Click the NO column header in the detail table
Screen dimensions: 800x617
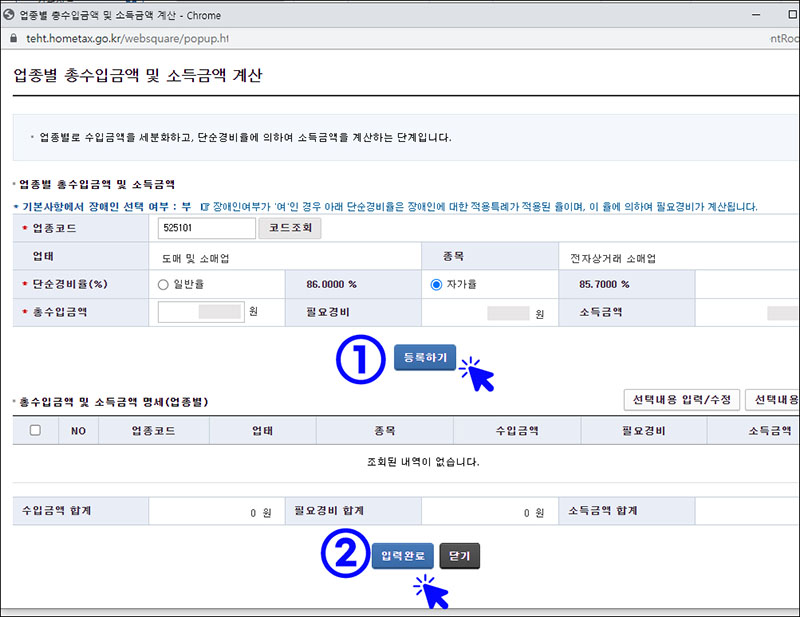(78, 430)
